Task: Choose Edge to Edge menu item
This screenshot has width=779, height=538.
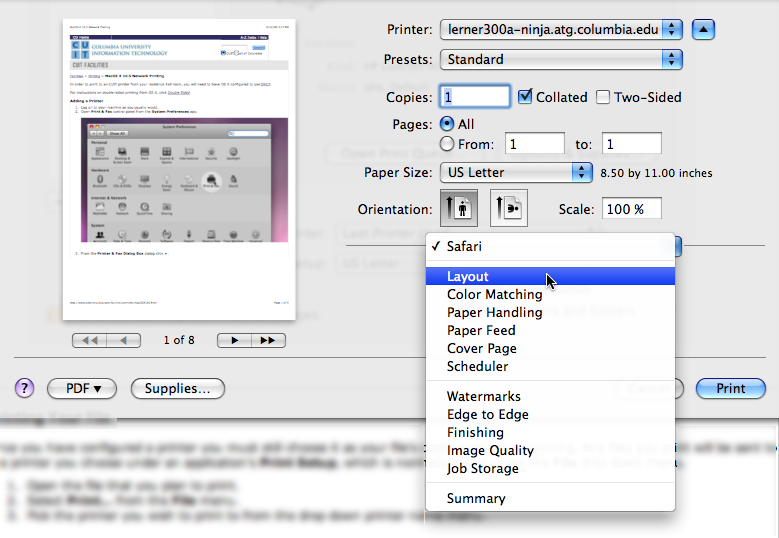Action: coord(550,414)
